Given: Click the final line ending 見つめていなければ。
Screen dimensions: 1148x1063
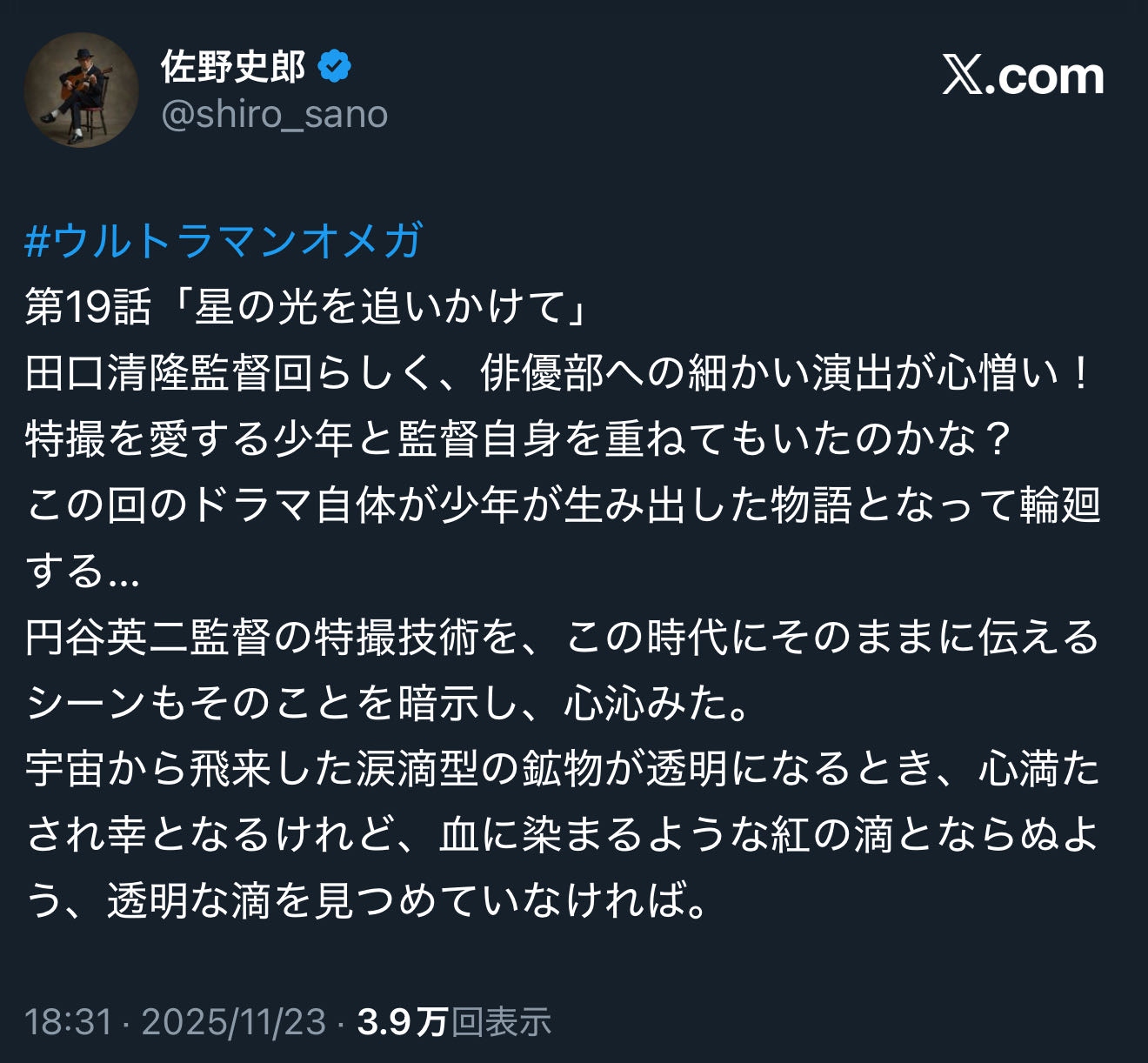Looking at the screenshot, I should point(365,901).
